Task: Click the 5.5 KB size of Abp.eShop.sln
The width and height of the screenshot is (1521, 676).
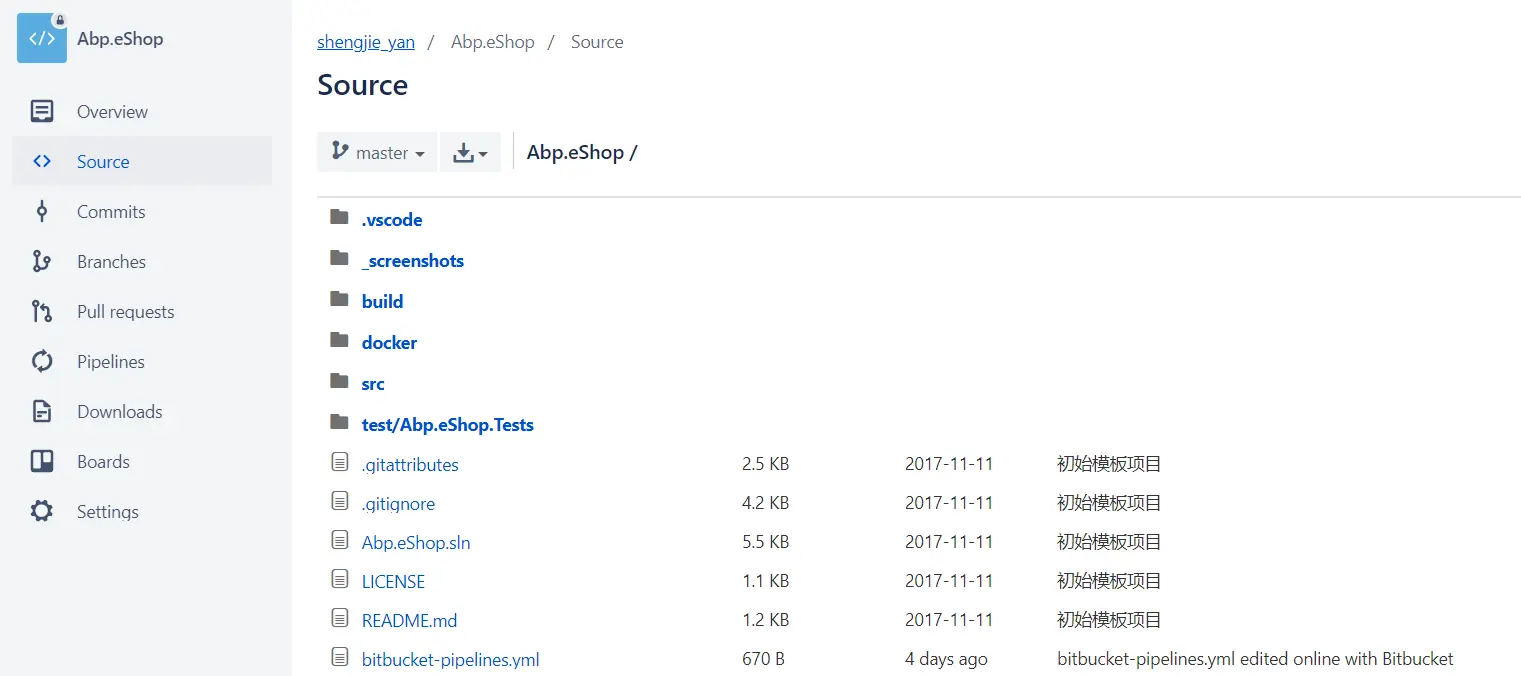Action: 765,542
